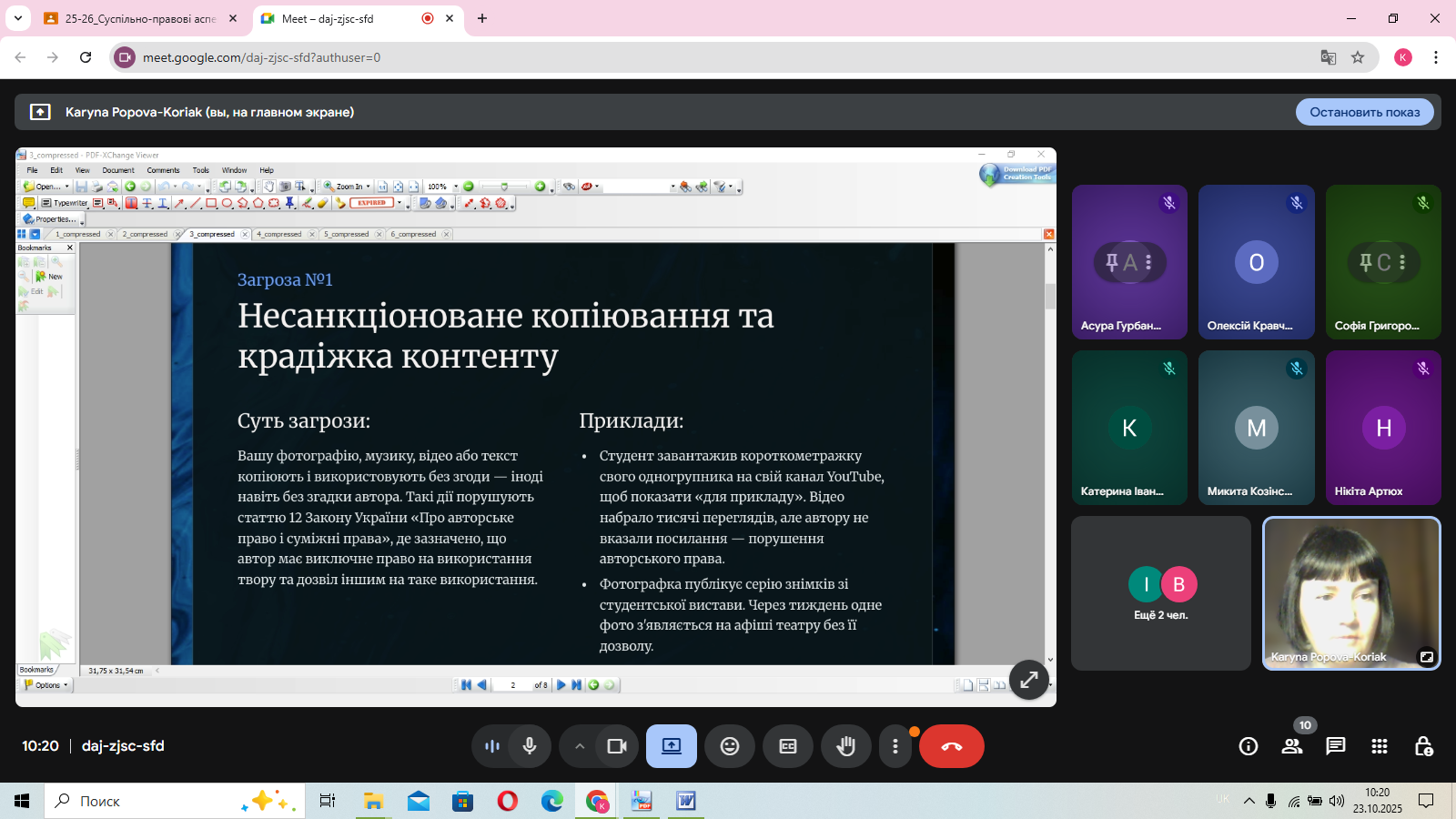
Task: Raise hand in the meeting
Action: pyautogui.click(x=846, y=746)
